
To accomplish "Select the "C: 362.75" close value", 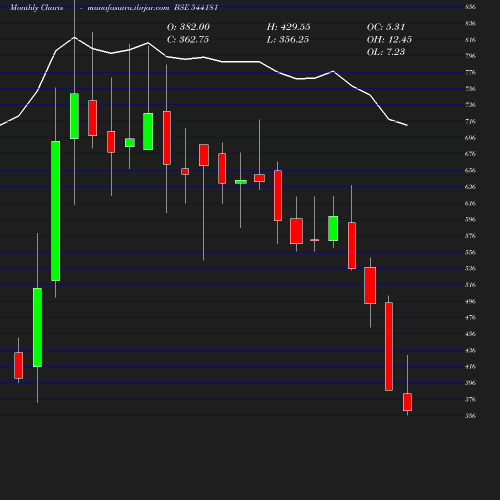I will click(x=188, y=40).
